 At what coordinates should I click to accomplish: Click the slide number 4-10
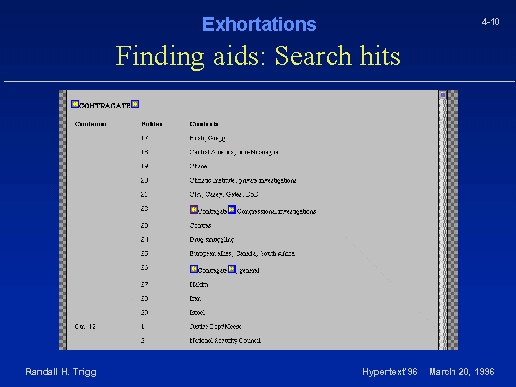(490, 22)
